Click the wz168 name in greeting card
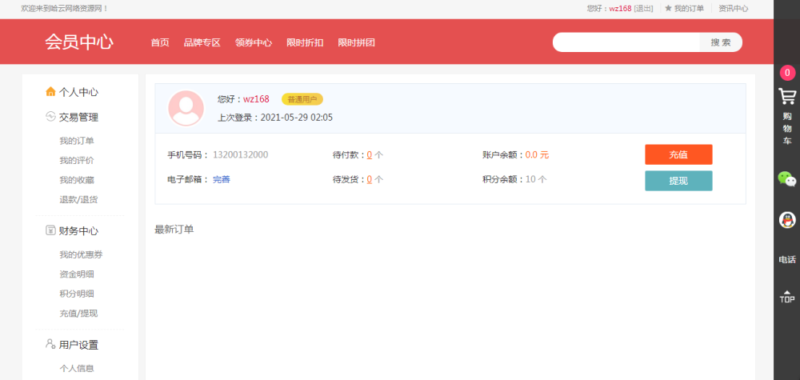Viewport: 800px width, 380px height. (x=256, y=99)
